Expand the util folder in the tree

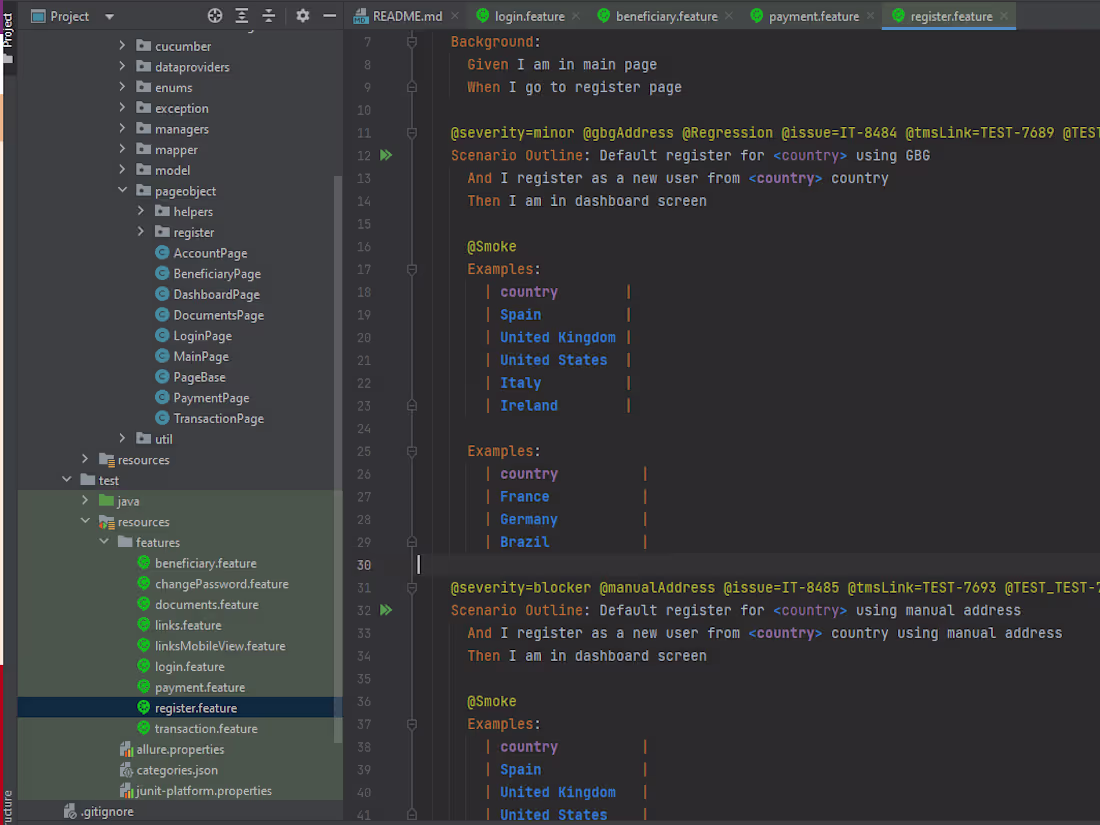[x=122, y=438]
